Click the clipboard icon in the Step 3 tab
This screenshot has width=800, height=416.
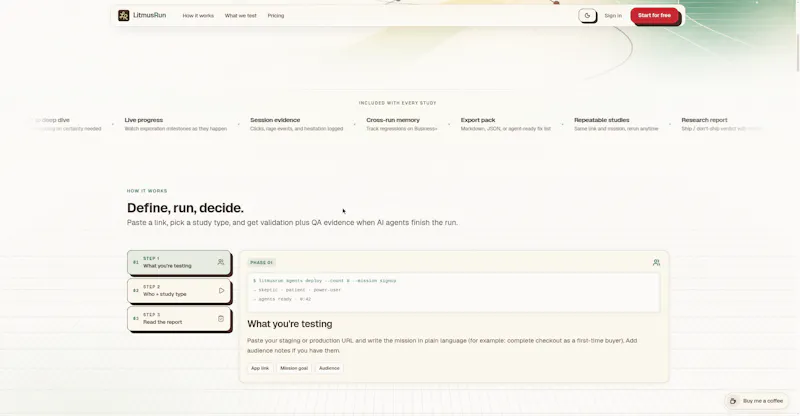point(221,319)
